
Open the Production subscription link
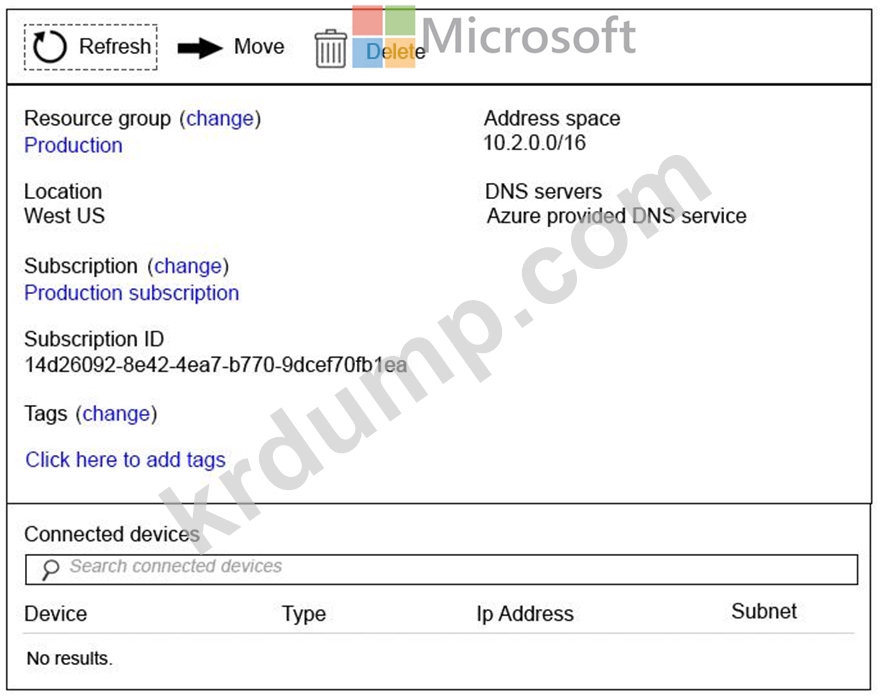click(x=132, y=293)
